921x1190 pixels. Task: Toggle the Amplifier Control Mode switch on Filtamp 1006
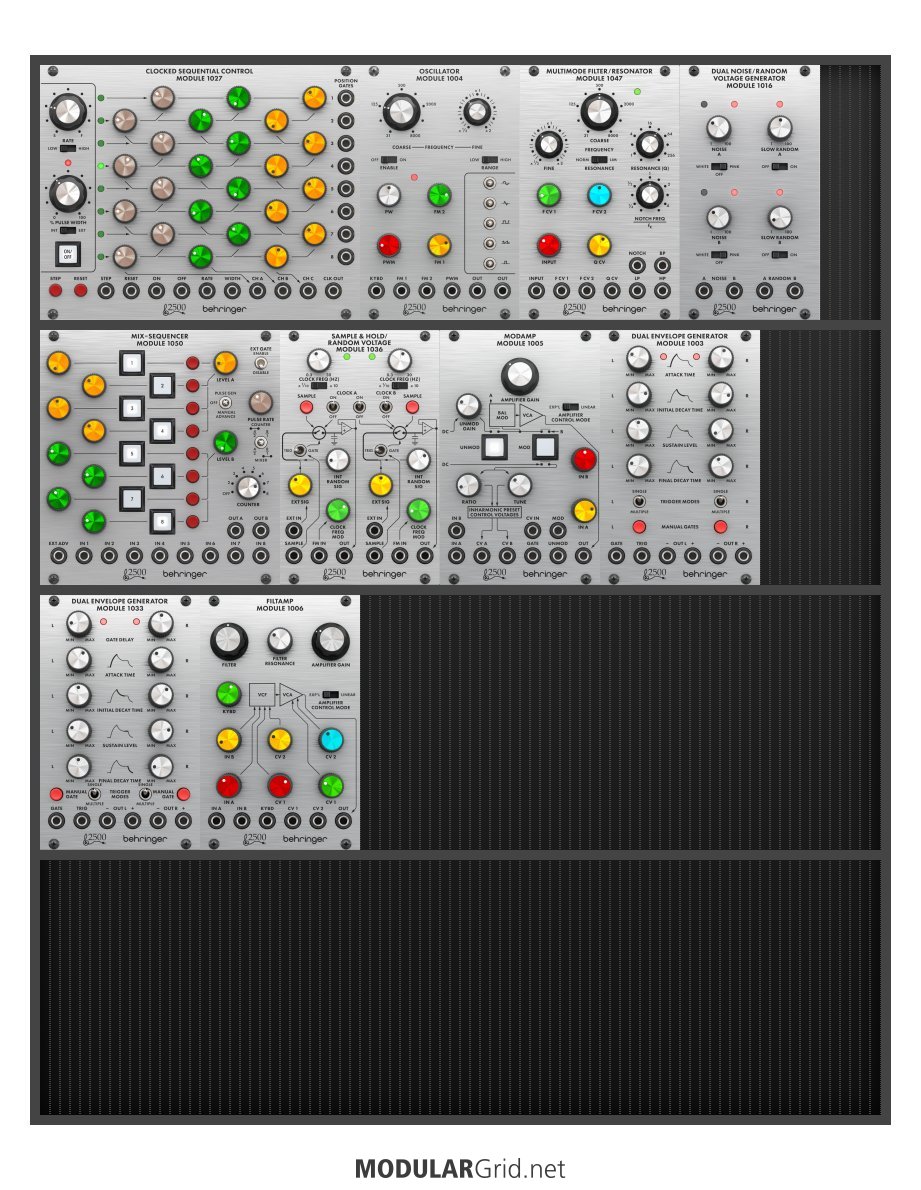[331, 694]
